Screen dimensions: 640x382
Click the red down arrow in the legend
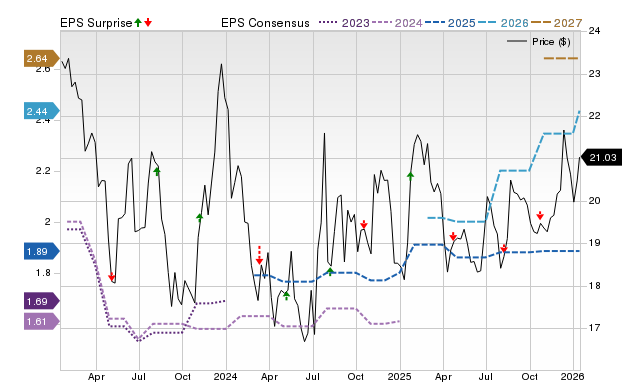[x=148, y=22]
